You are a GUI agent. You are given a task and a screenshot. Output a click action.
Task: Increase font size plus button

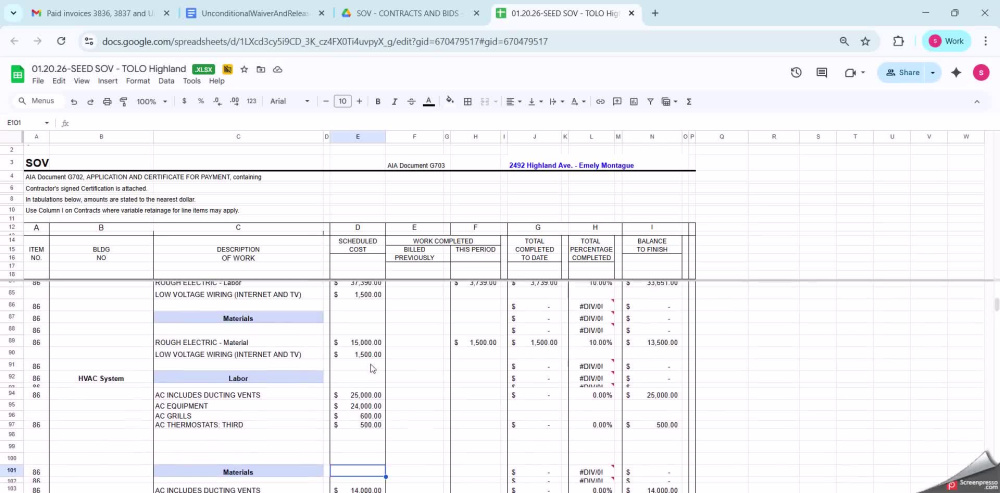pyautogui.click(x=359, y=101)
